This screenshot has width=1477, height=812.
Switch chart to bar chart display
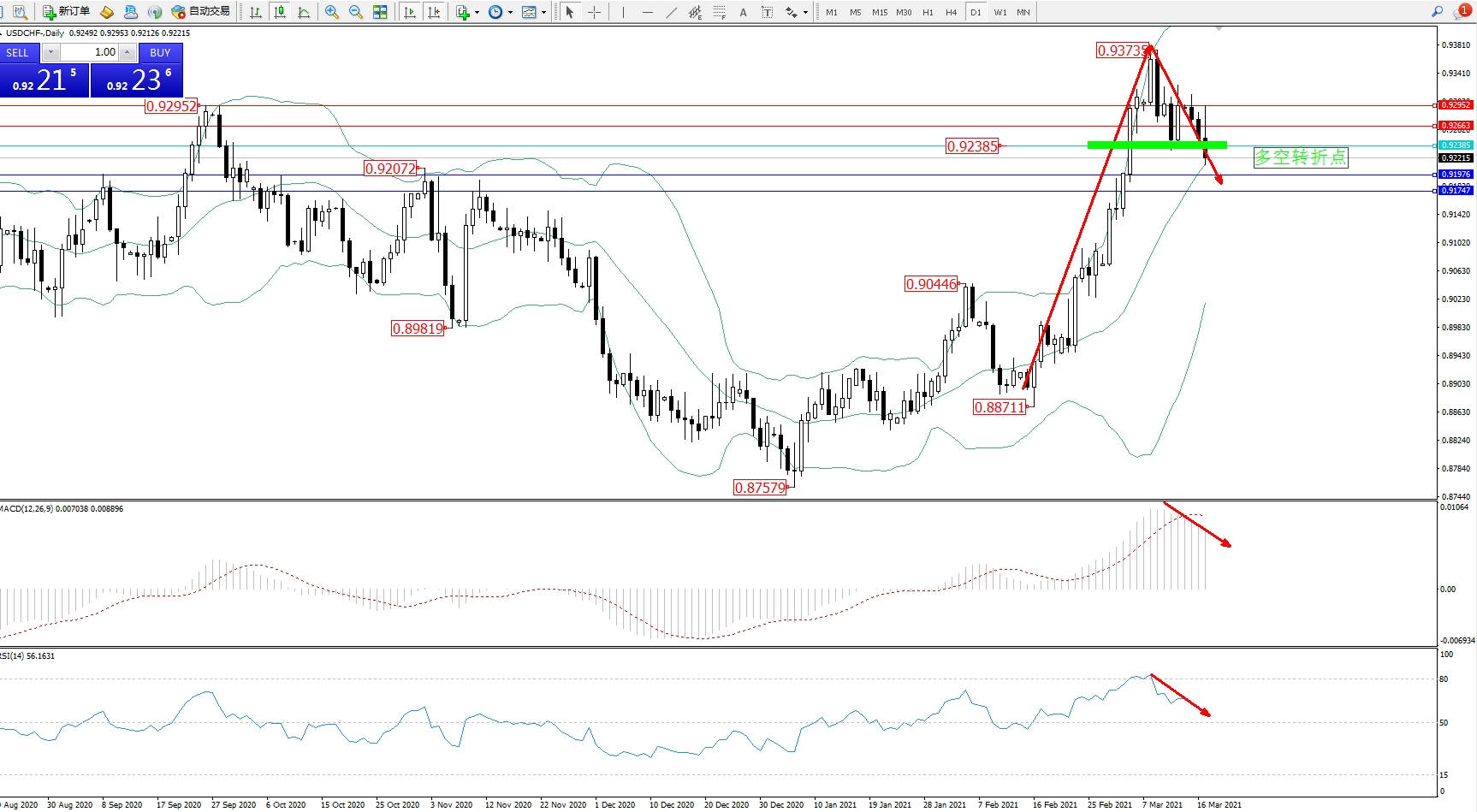[x=256, y=12]
